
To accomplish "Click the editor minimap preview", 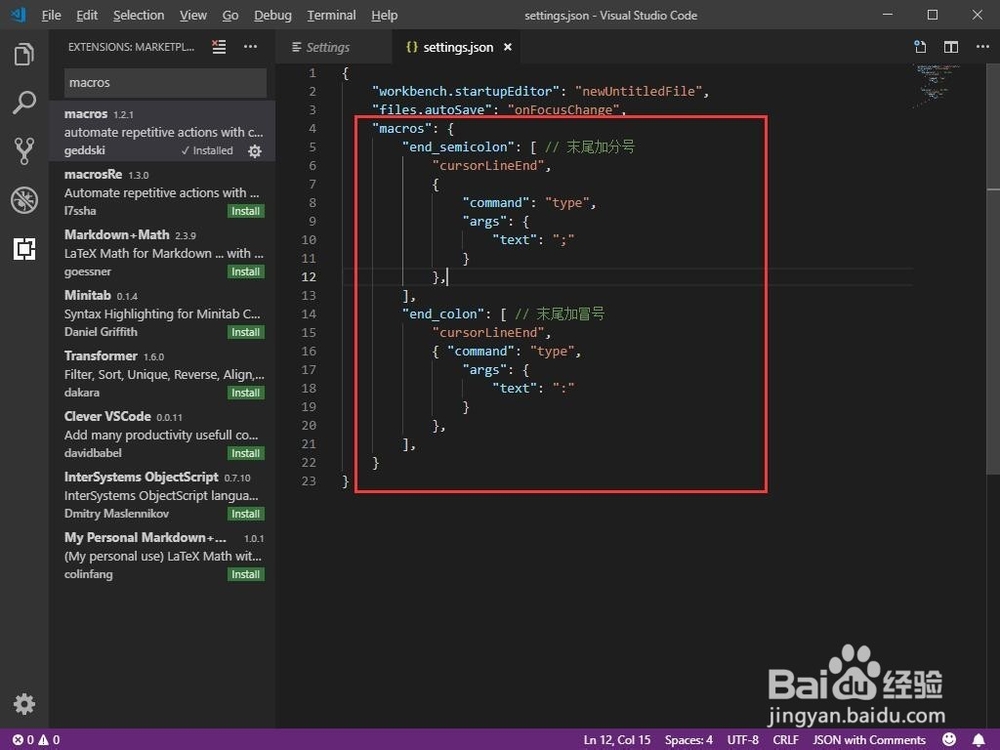I will click(x=935, y=86).
